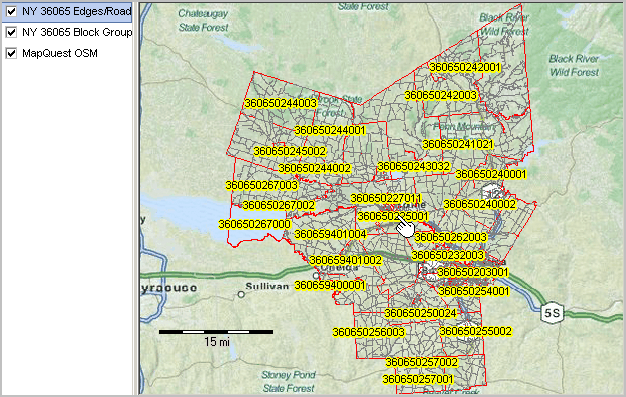626x397 pixels.
Task: Click the 5S highway shield icon
Action: 553,313
